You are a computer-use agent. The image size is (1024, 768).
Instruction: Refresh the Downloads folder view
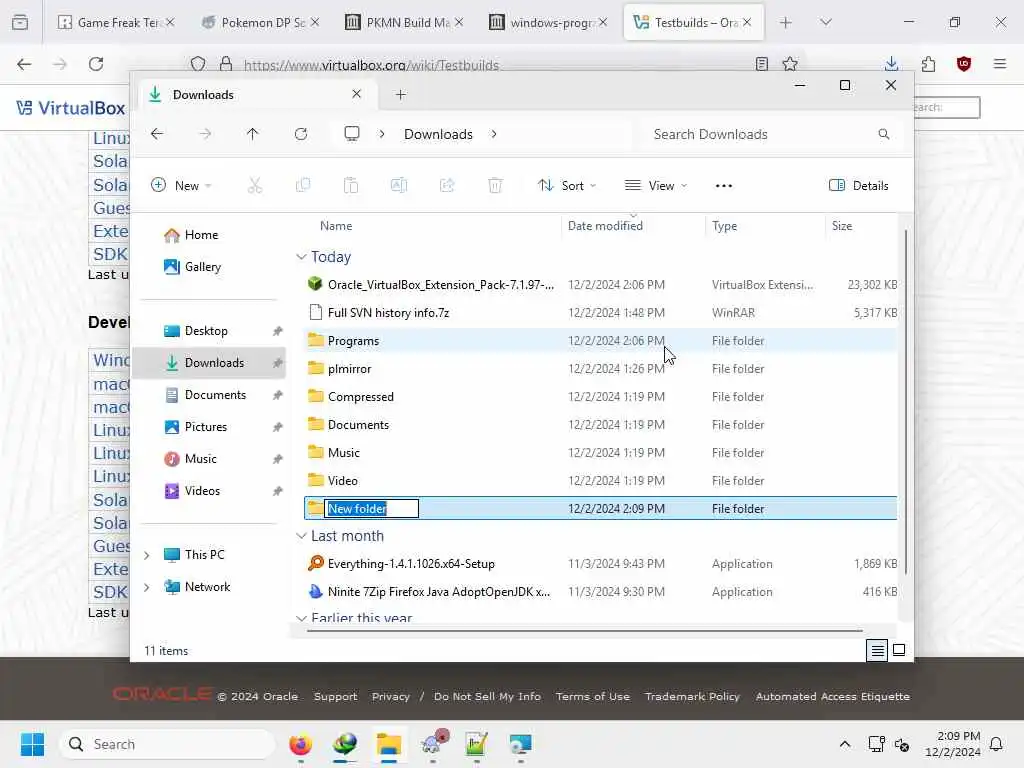pyautogui.click(x=301, y=134)
